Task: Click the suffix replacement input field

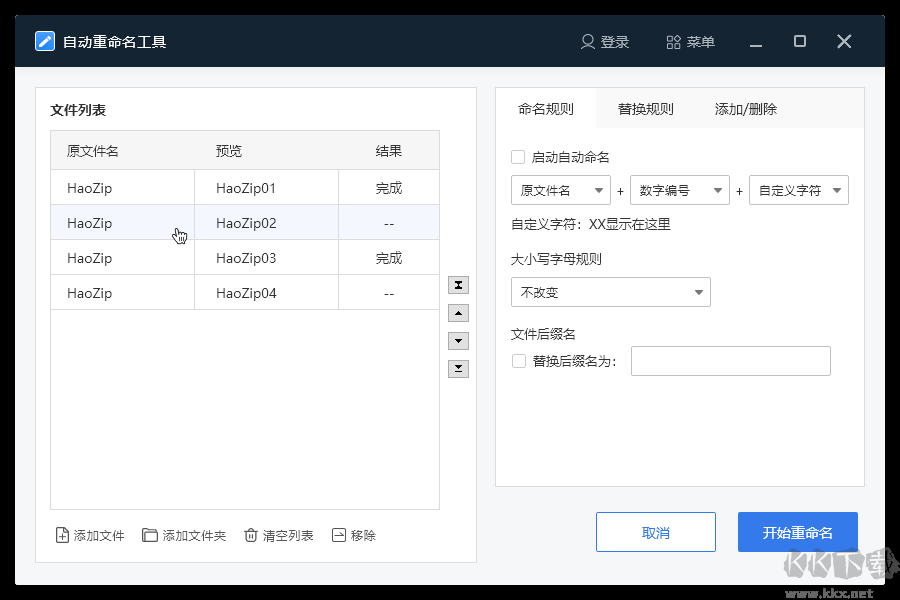Action: pos(730,361)
